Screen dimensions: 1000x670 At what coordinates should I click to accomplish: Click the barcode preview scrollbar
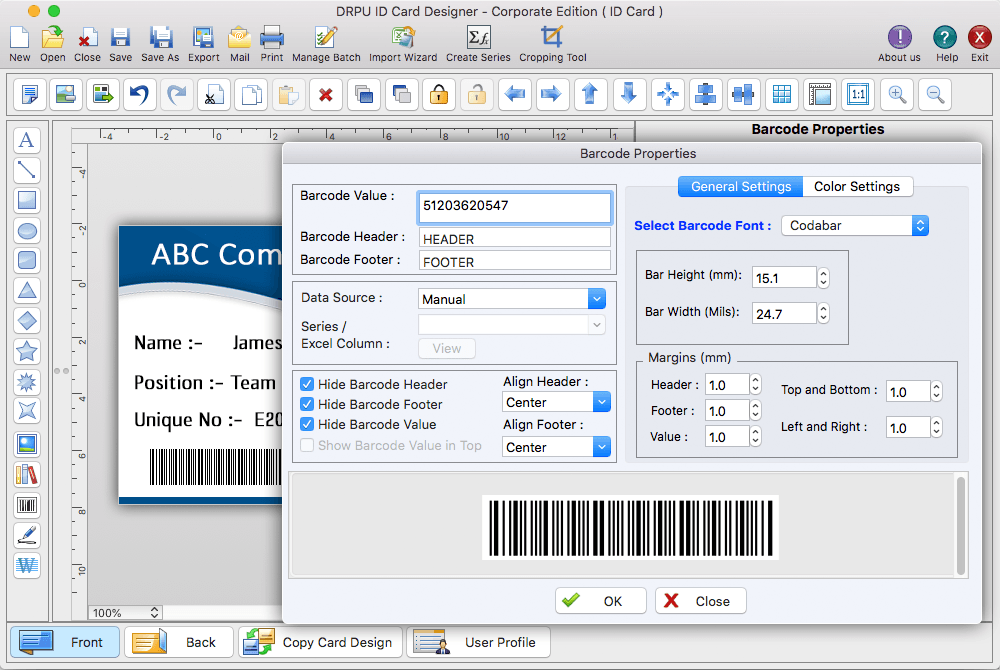click(x=960, y=526)
